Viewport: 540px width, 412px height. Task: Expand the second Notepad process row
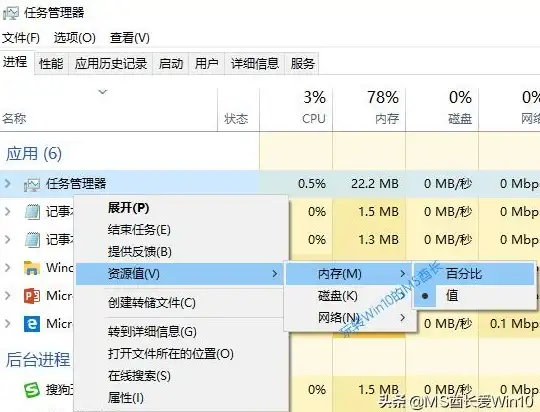(8, 239)
